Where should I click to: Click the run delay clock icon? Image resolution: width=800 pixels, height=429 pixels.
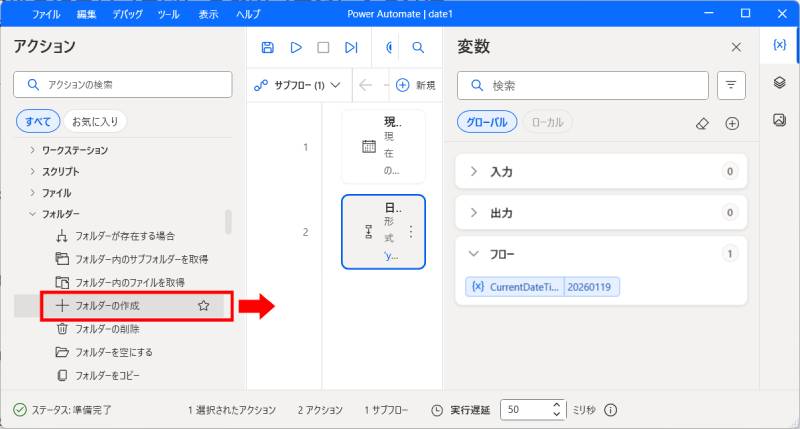437,410
